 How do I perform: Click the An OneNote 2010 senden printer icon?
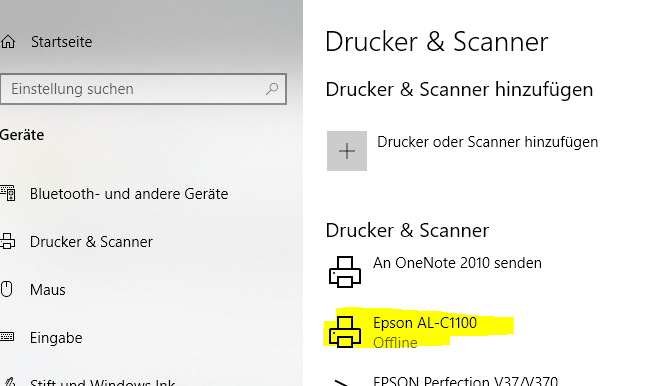(345, 272)
